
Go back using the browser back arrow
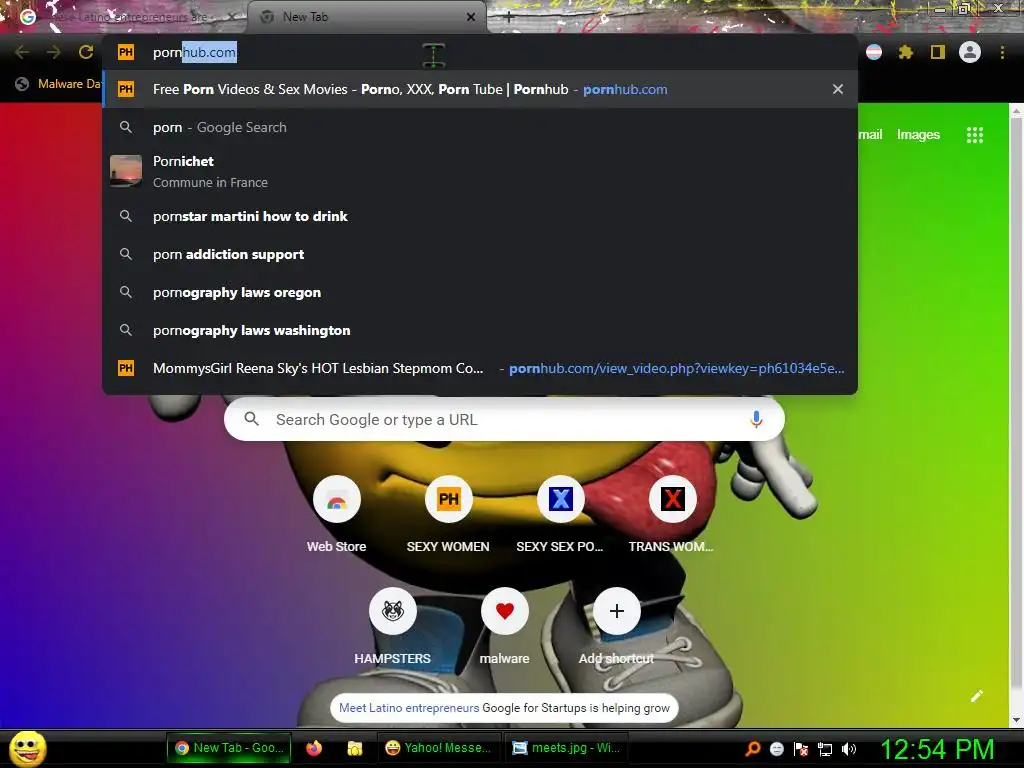click(x=22, y=52)
